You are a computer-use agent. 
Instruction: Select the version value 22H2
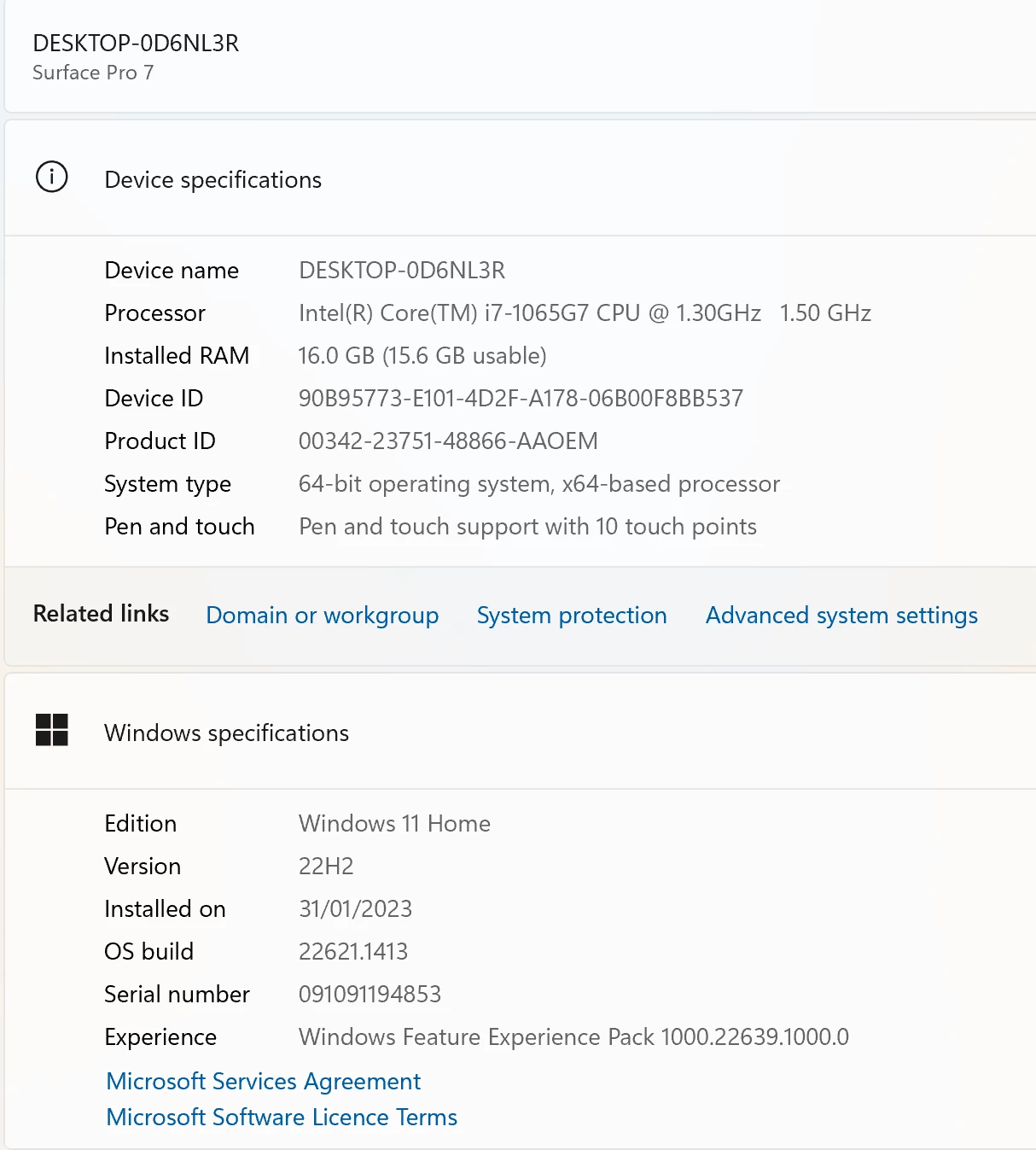tap(326, 866)
